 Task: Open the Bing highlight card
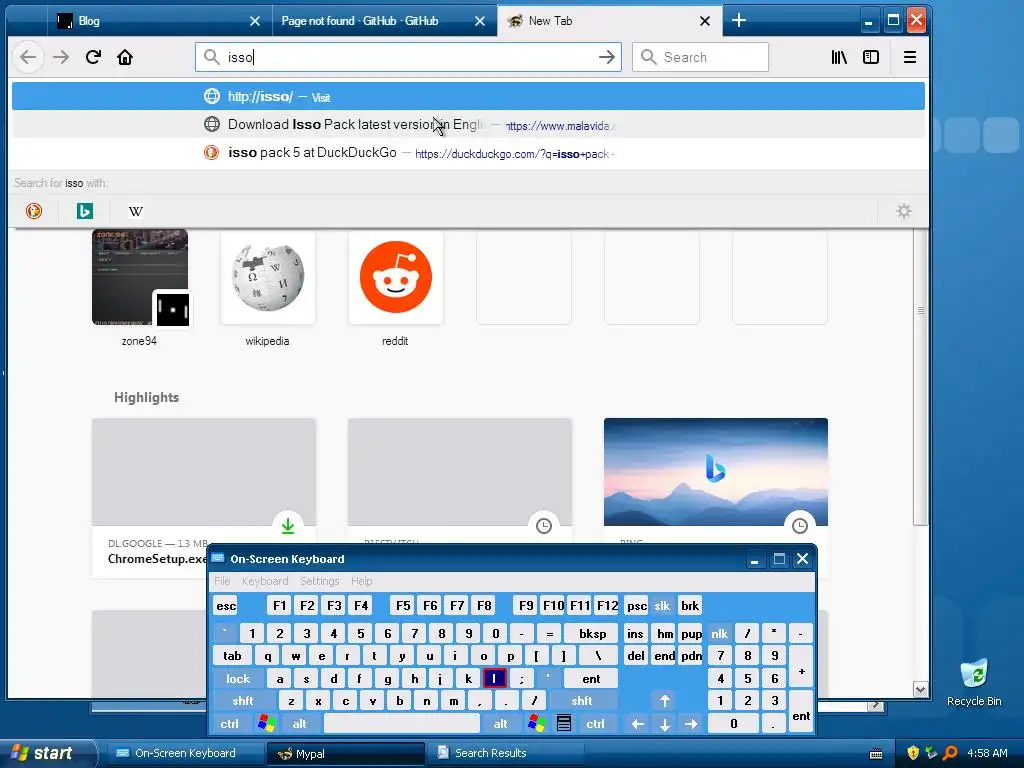coord(716,480)
